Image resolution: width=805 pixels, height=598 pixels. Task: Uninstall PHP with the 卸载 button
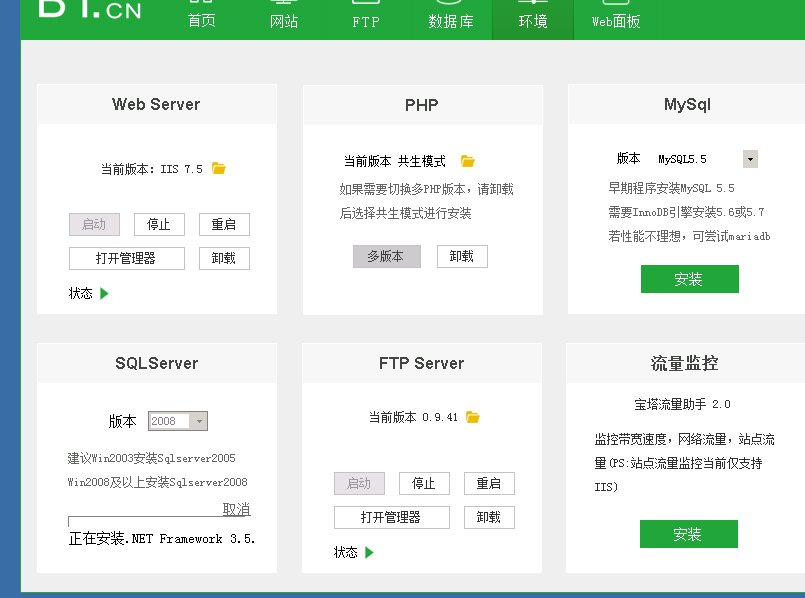(462, 256)
